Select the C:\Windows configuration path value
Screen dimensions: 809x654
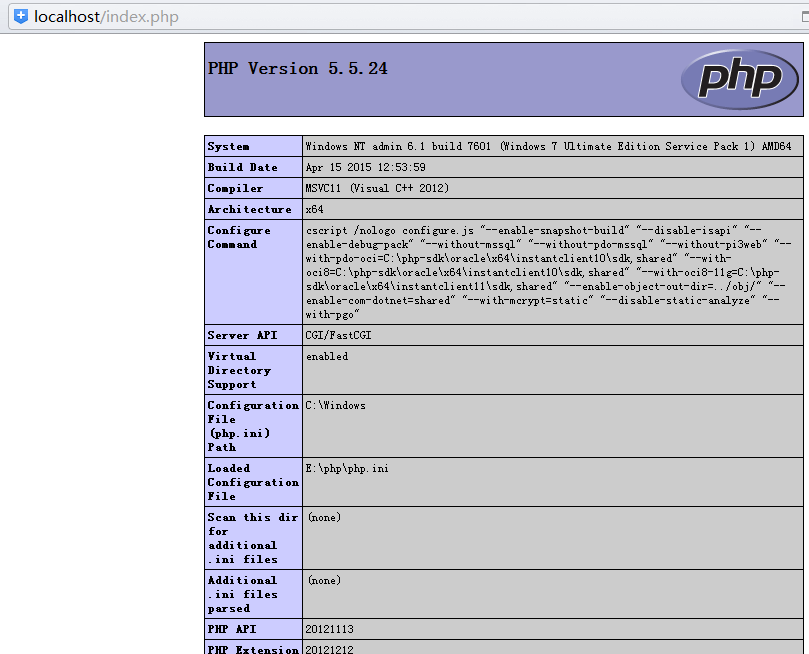336,406
